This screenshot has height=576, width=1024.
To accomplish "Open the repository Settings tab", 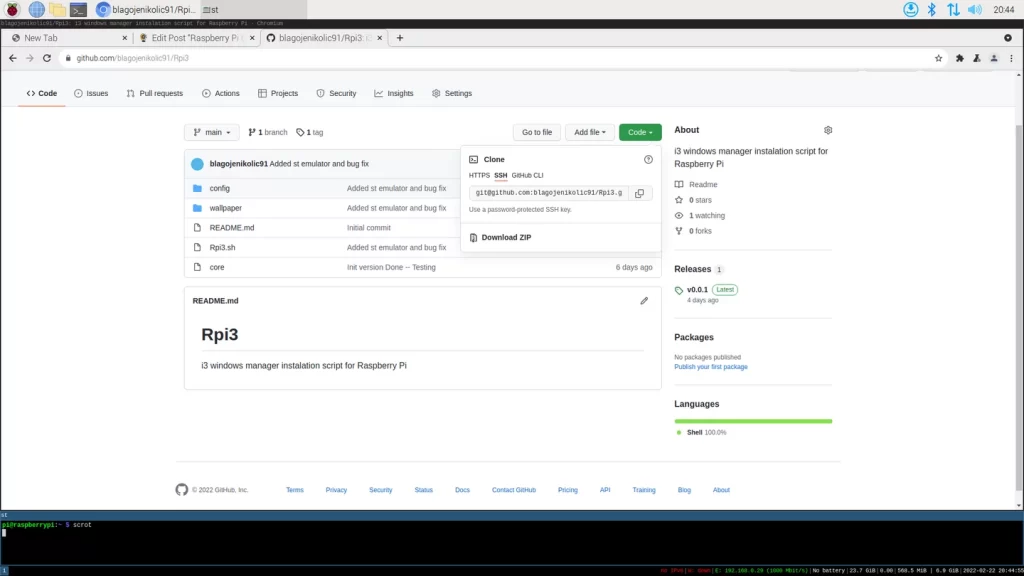I will [452, 93].
